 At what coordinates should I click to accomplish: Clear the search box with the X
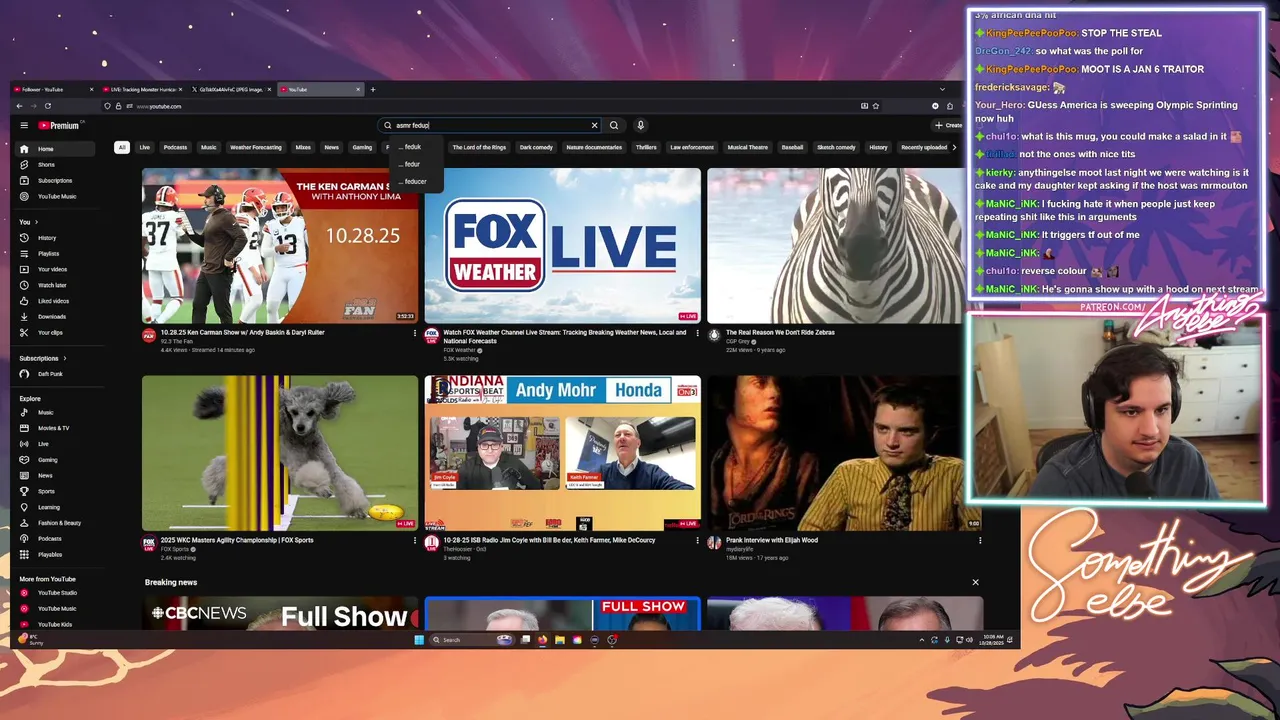coord(594,125)
